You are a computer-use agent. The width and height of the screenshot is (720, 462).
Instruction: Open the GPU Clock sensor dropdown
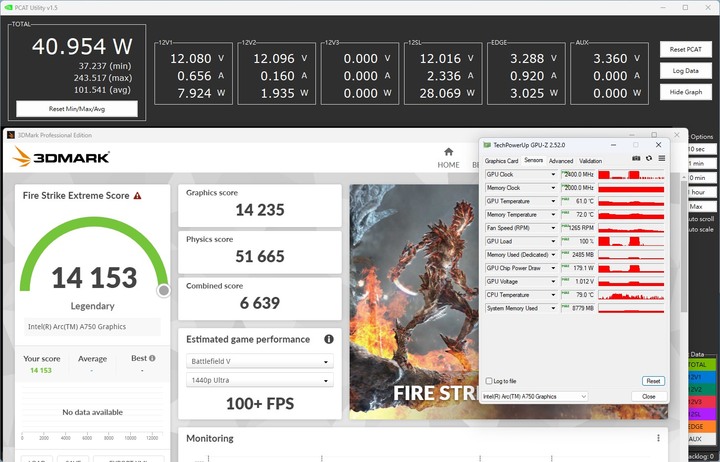[553, 175]
